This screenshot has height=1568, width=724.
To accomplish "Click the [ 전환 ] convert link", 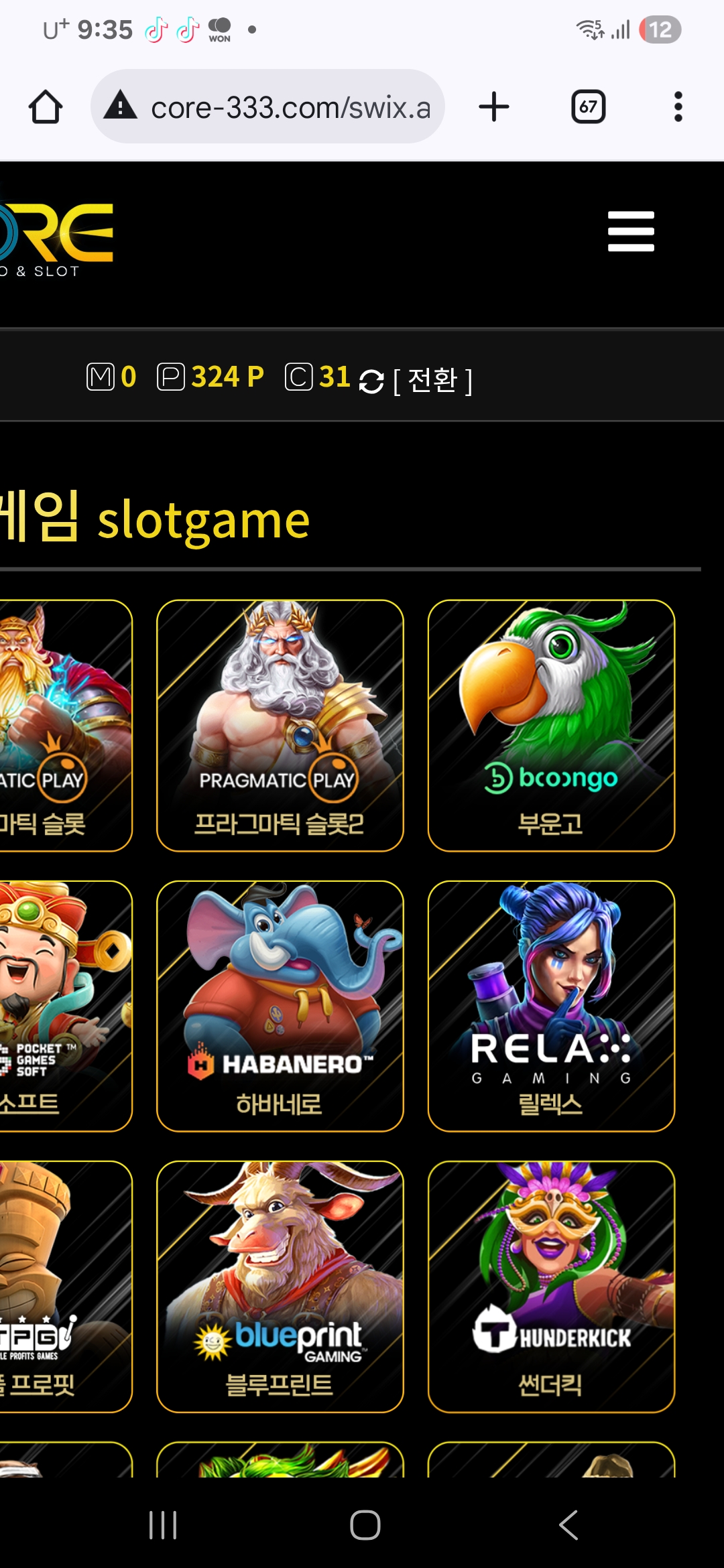I will 433,380.
